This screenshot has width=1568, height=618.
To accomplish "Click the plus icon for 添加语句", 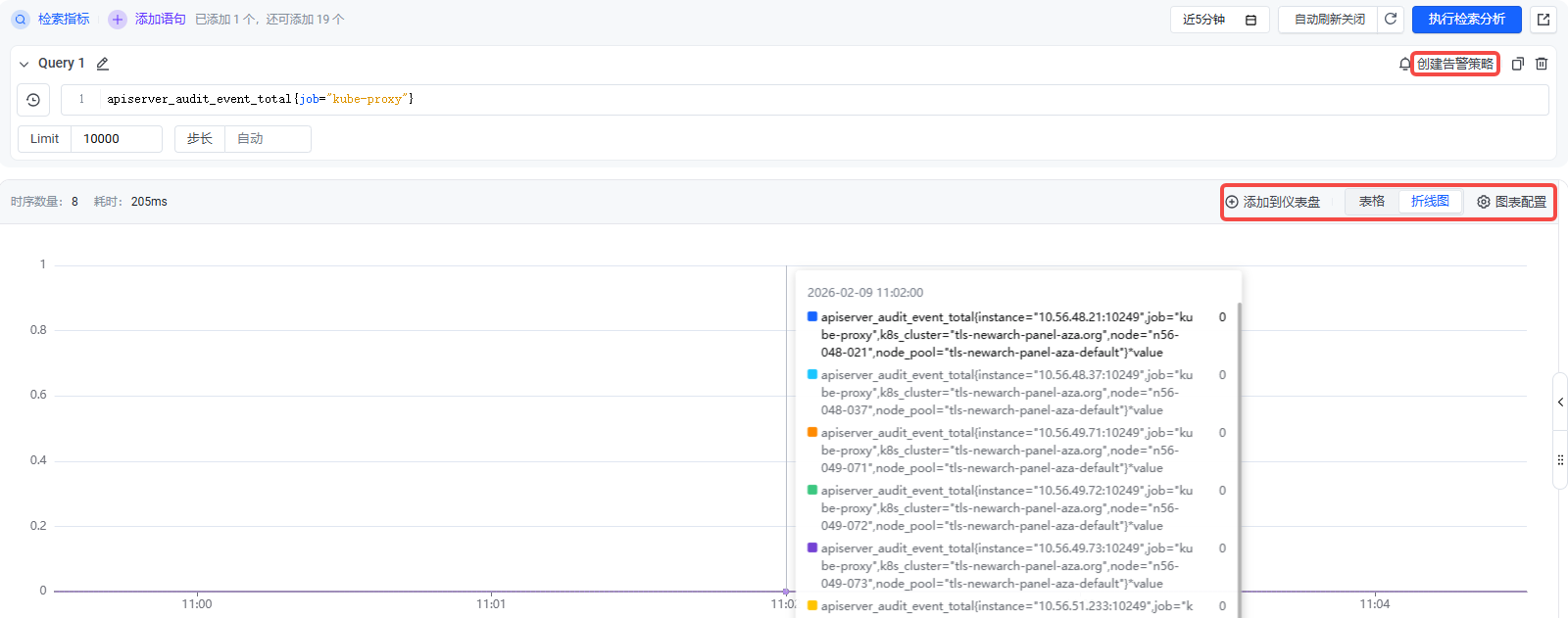I will click(x=118, y=20).
